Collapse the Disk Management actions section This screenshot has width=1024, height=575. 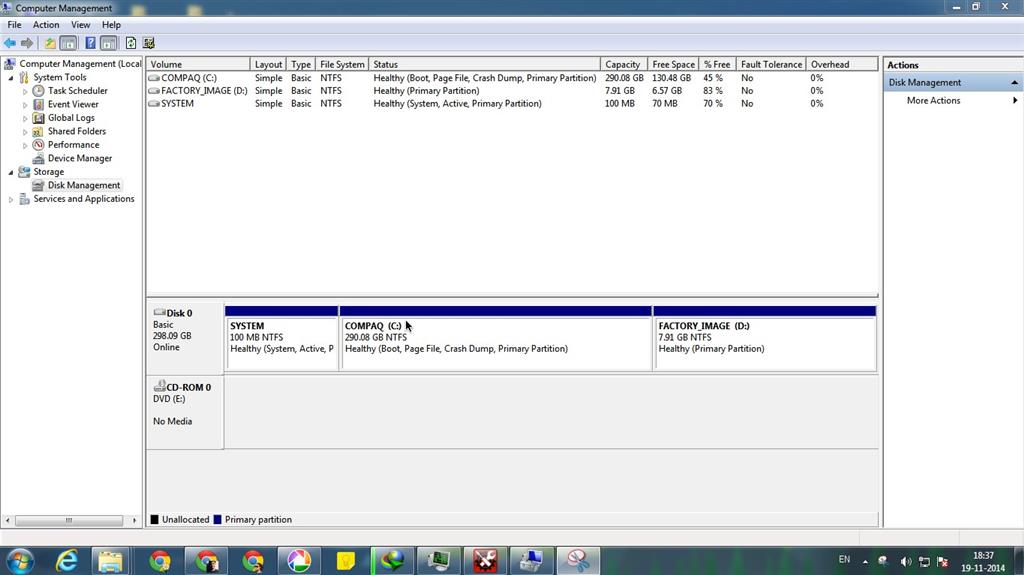(1014, 82)
